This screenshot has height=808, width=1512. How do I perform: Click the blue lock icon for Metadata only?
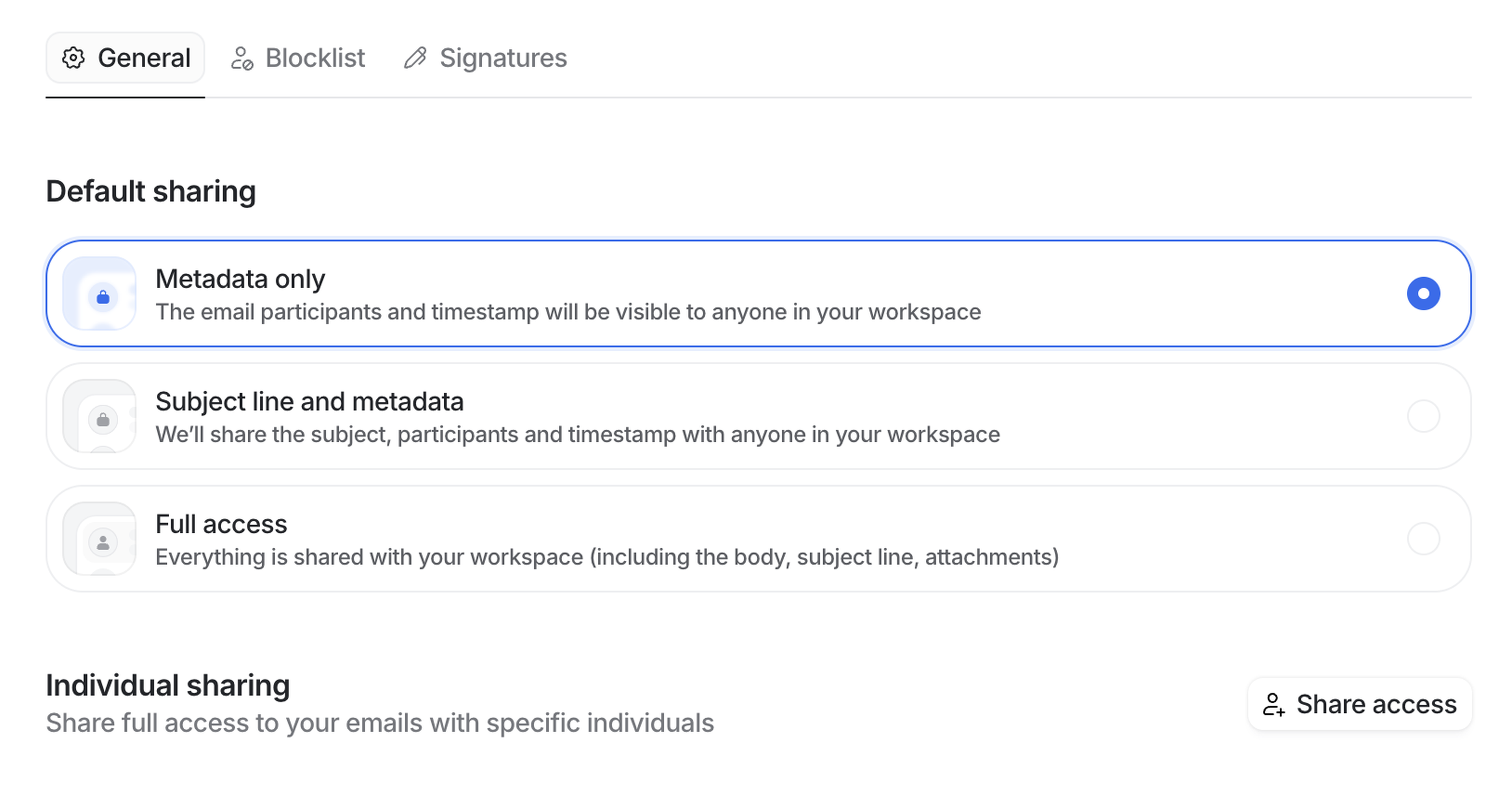point(103,298)
